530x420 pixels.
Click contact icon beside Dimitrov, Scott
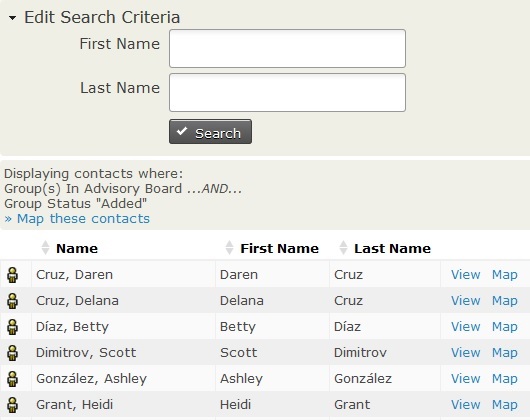13,353
